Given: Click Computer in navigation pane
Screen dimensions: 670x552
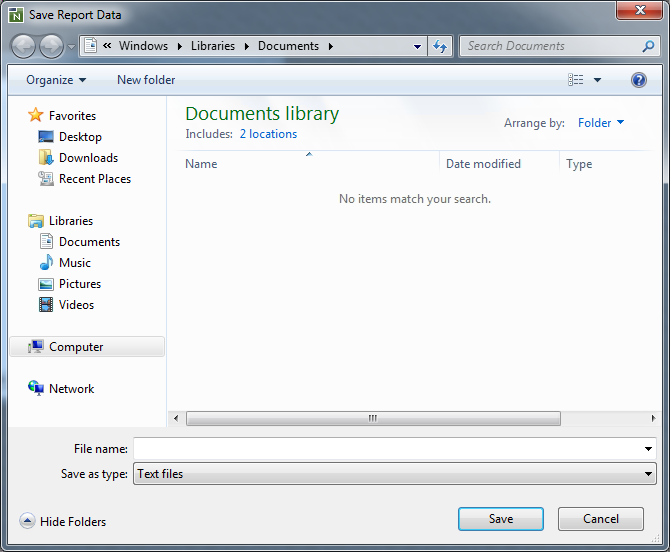Looking at the screenshot, I should coord(76,347).
